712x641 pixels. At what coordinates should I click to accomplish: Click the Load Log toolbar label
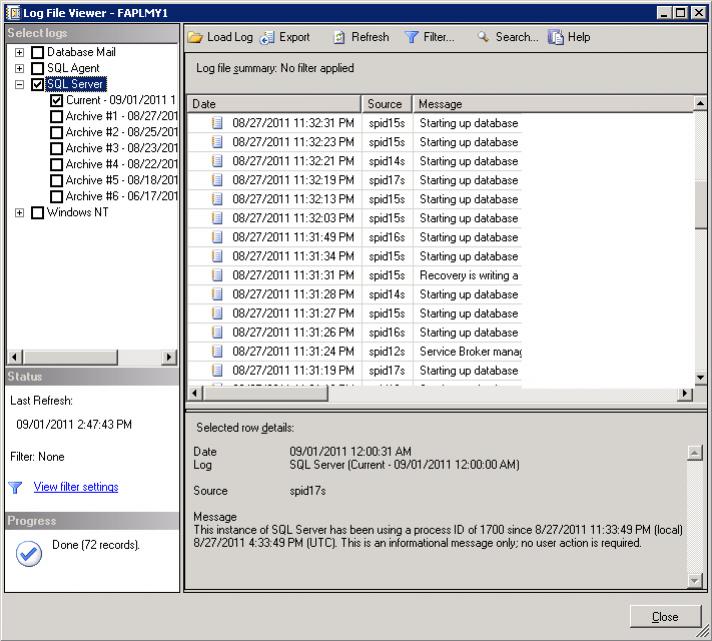[x=230, y=37]
